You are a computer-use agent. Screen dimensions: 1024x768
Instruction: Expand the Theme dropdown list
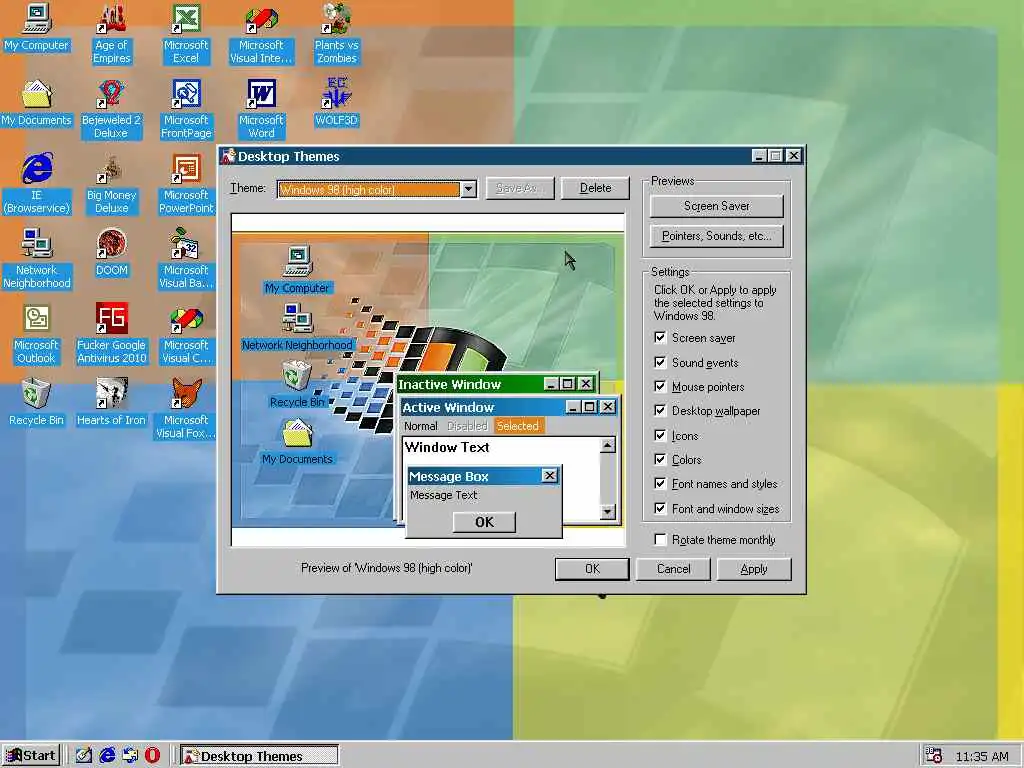[468, 189]
